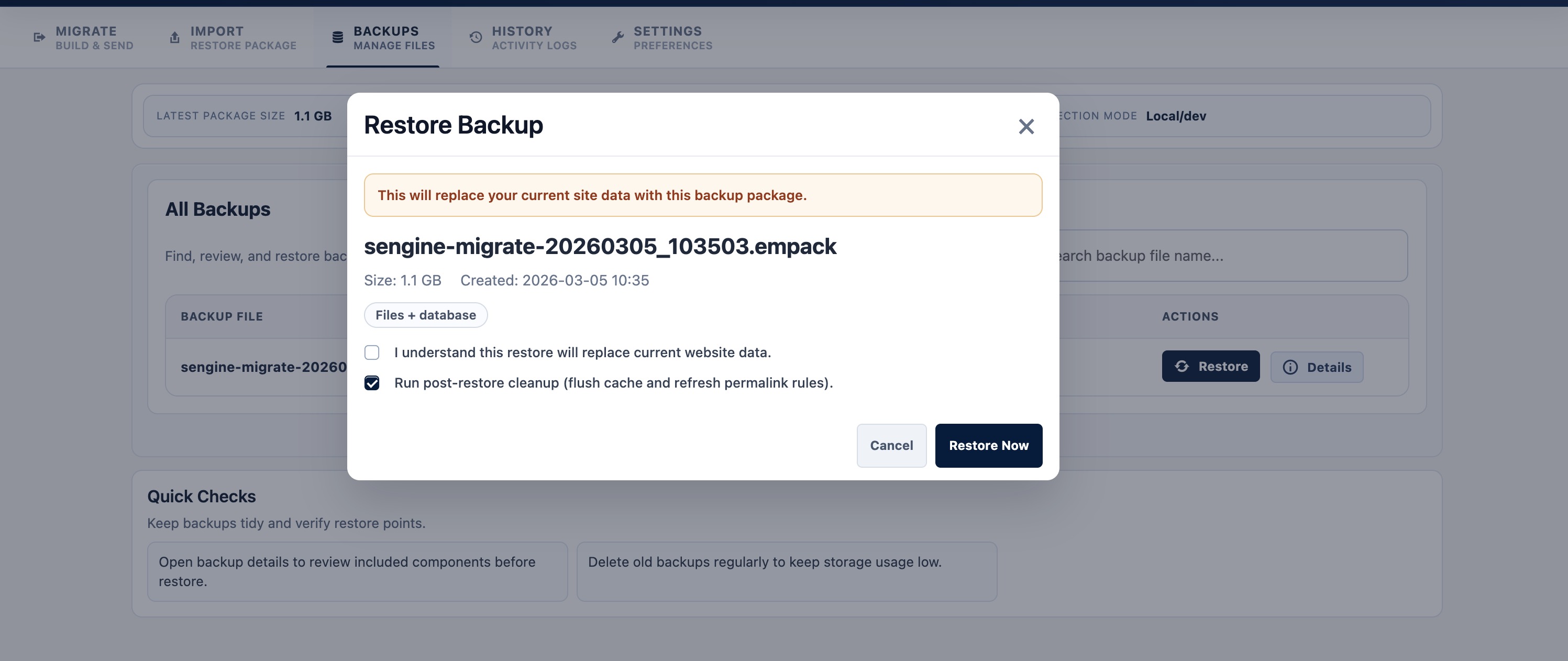Click the Restore Now button
The height and width of the screenshot is (661, 1568).
click(x=989, y=445)
